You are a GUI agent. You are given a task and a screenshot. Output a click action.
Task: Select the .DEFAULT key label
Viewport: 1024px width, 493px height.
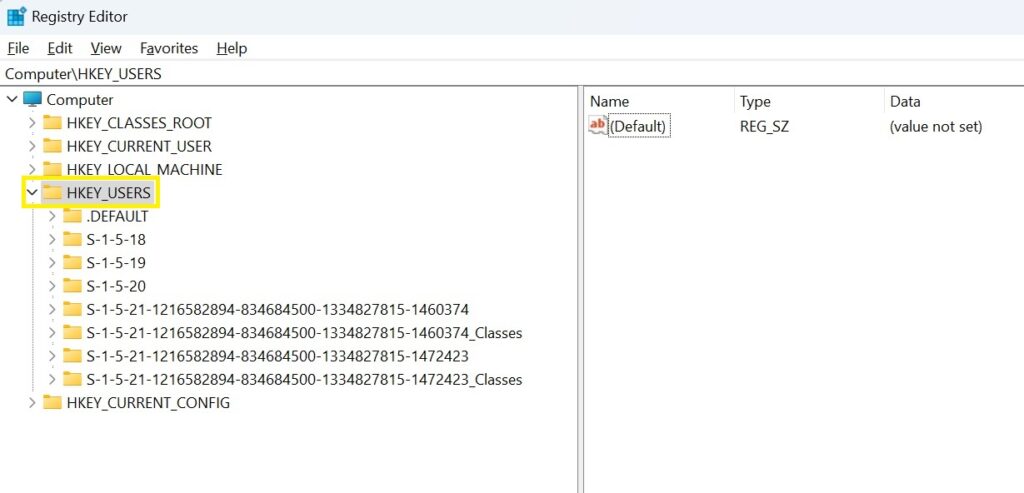pos(117,216)
